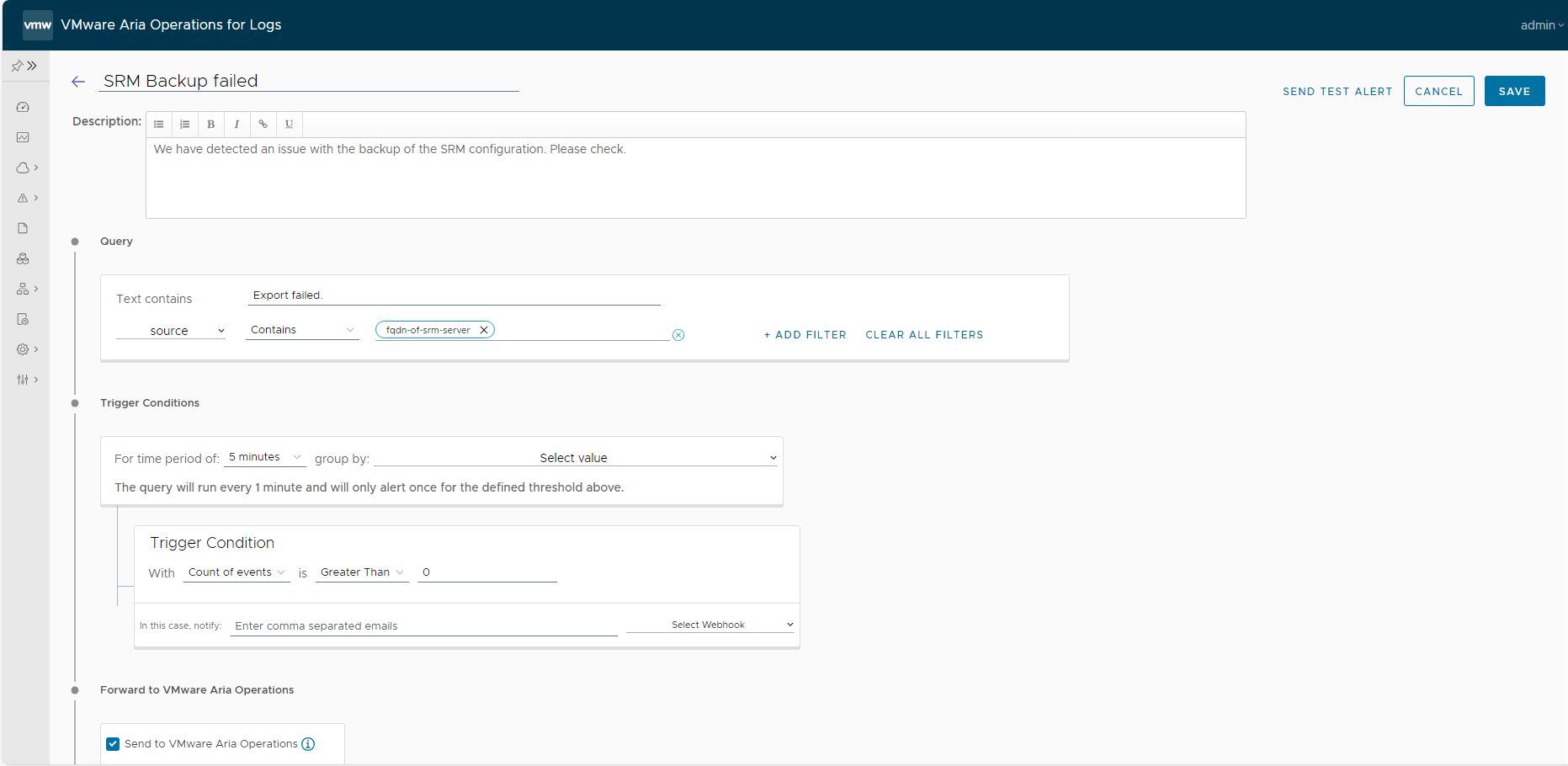Open the settings gear icon in sidebar

pyautogui.click(x=23, y=349)
